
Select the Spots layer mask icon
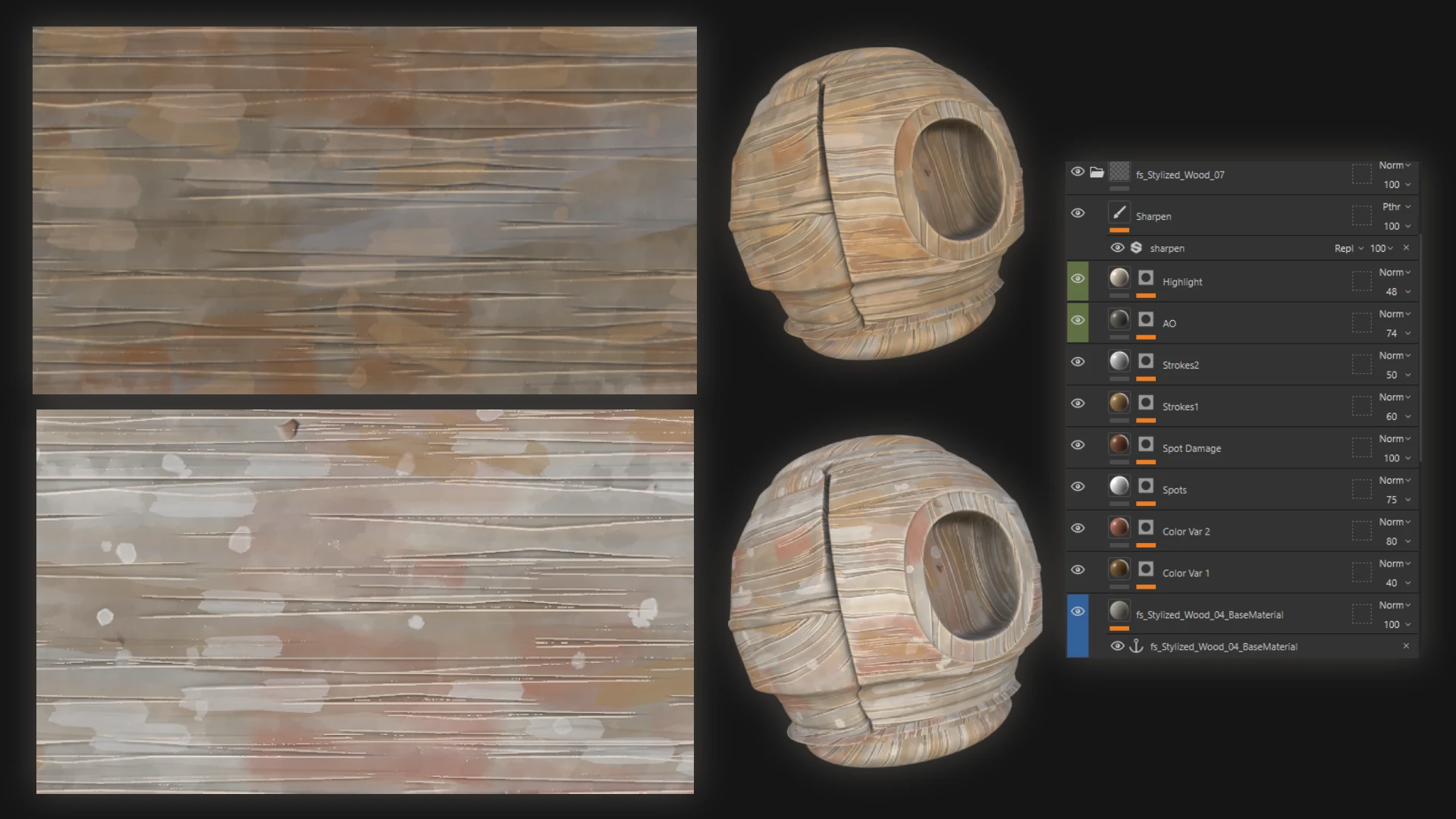[1146, 486]
